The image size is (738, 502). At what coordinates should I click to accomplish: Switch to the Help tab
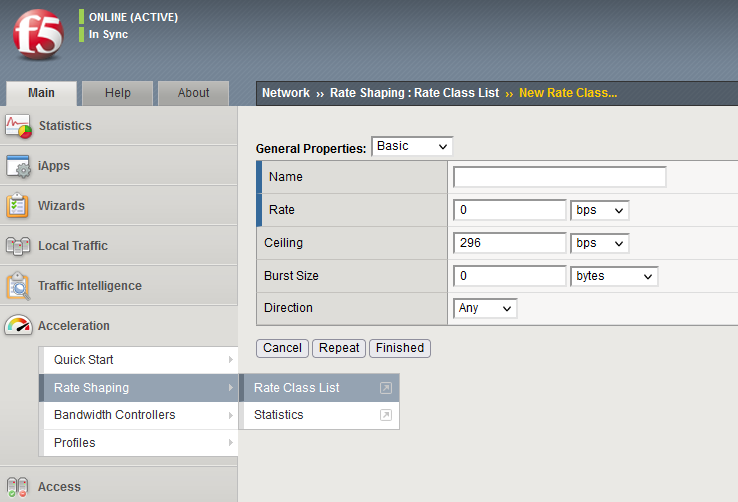point(118,93)
